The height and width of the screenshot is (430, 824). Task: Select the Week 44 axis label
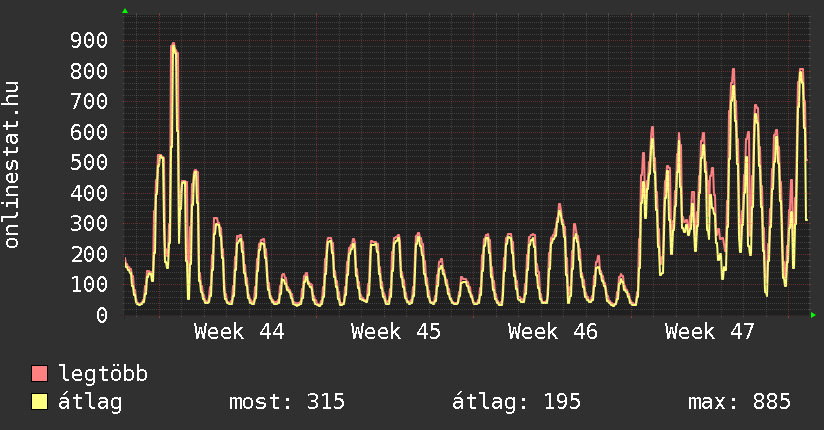tap(239, 331)
